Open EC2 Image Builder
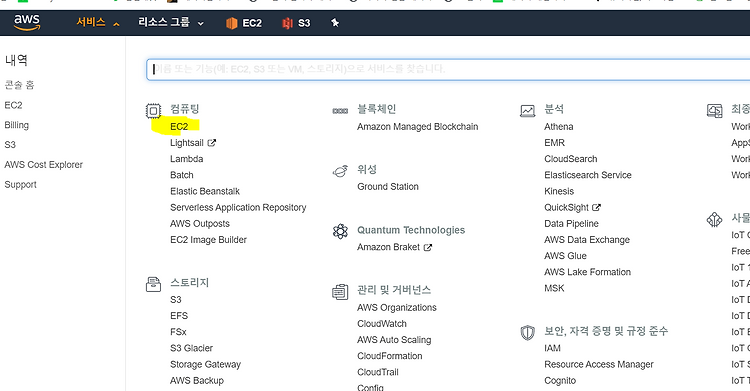 pyautogui.click(x=209, y=240)
